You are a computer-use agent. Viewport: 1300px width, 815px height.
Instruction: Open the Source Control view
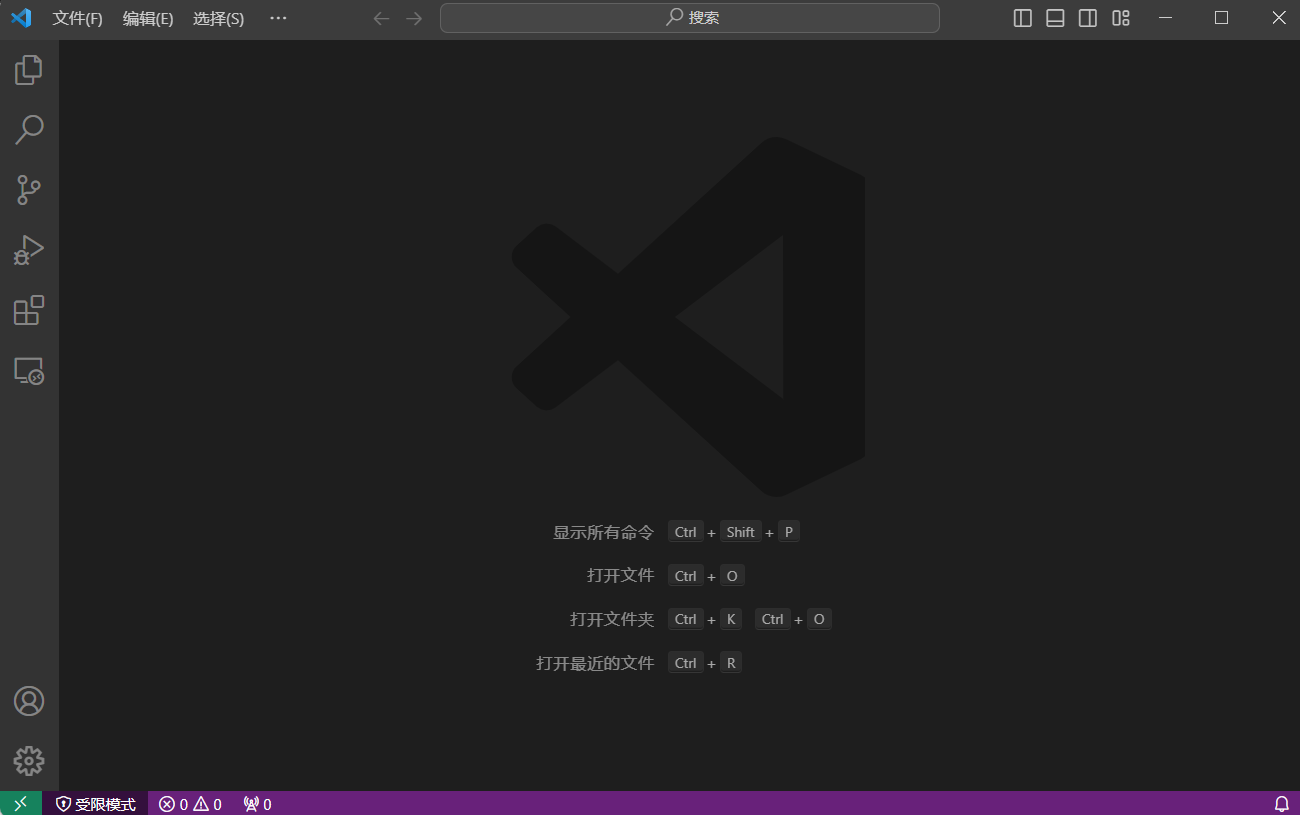pyautogui.click(x=29, y=190)
